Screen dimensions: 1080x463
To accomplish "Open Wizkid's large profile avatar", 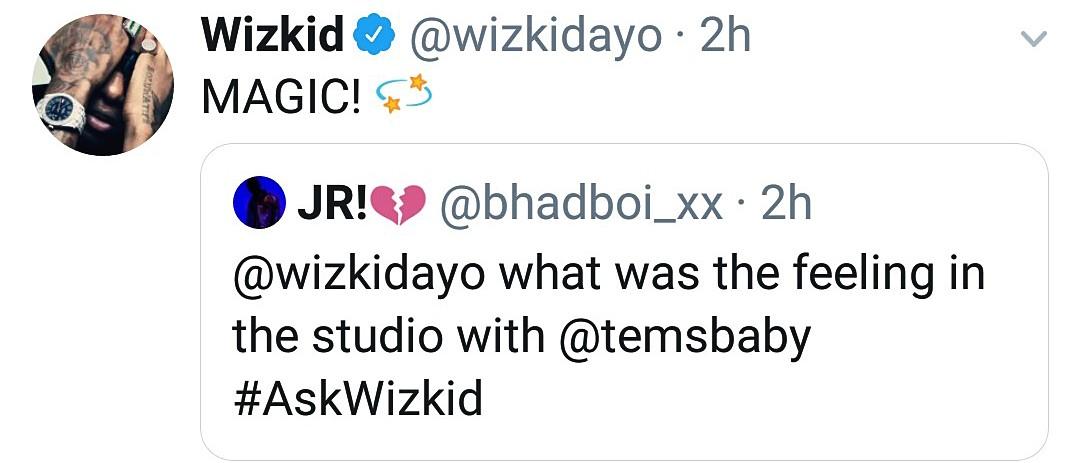I will [x=103, y=84].
